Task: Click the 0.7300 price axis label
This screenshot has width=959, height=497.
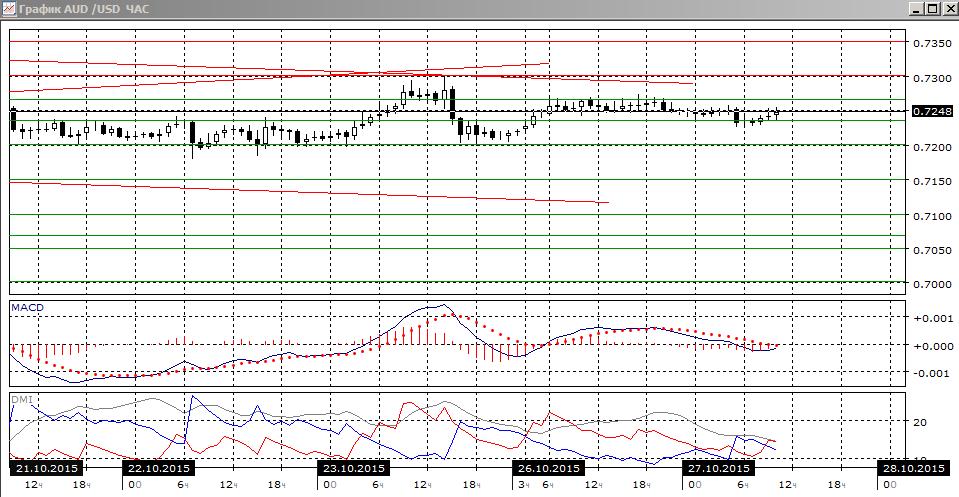Action: [932, 78]
